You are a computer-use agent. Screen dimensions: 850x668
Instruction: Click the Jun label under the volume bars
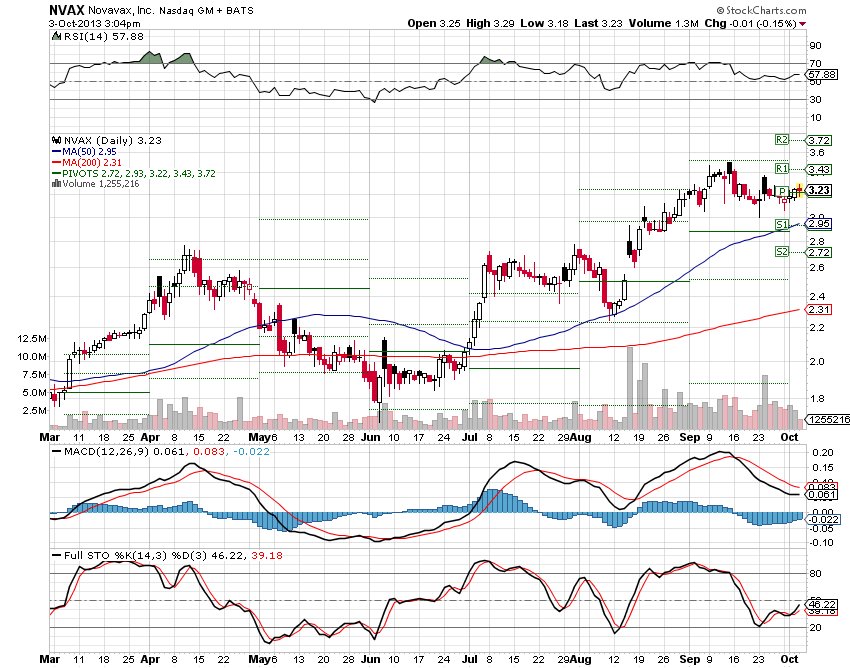pos(371,438)
